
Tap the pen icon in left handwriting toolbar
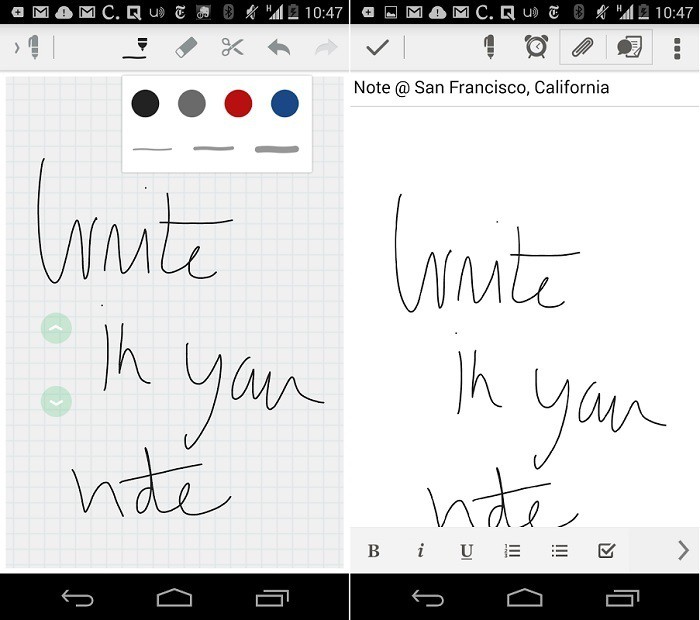(x=33, y=47)
